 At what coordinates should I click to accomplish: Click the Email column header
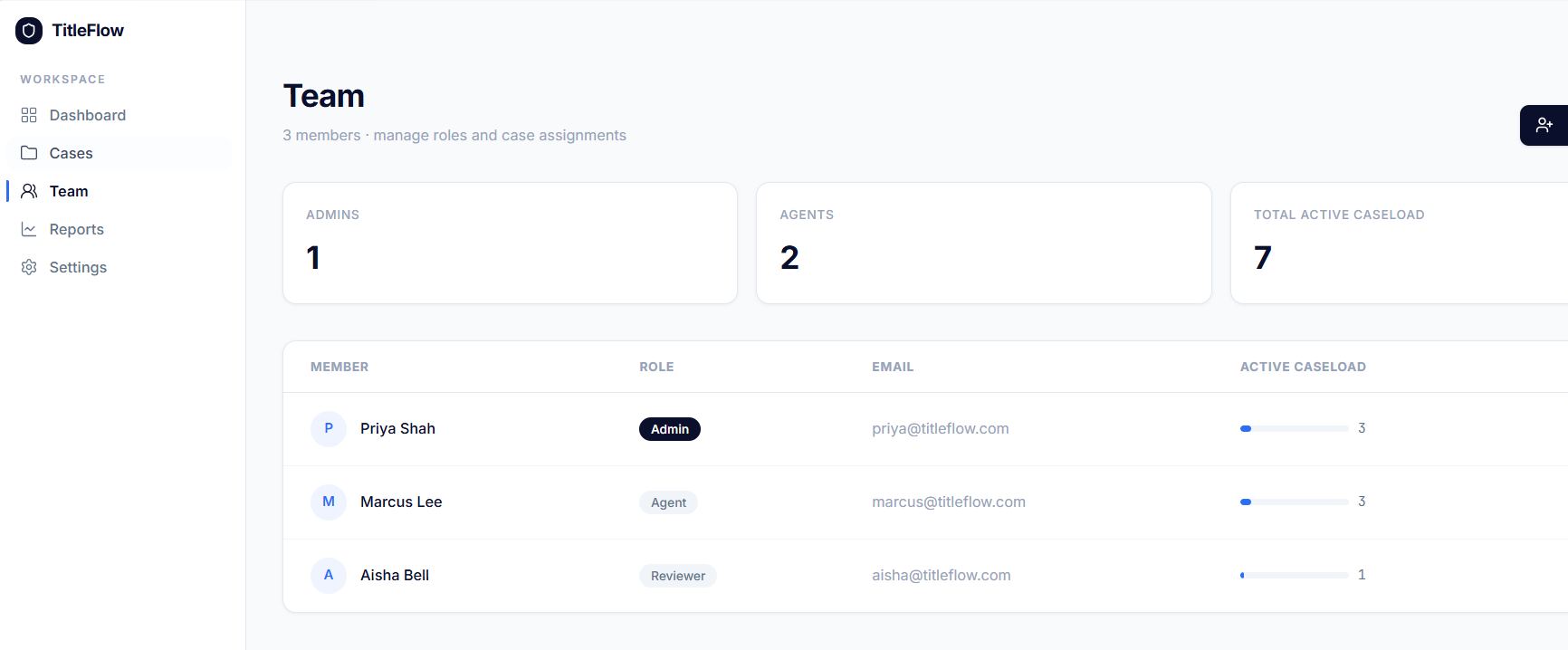(893, 367)
